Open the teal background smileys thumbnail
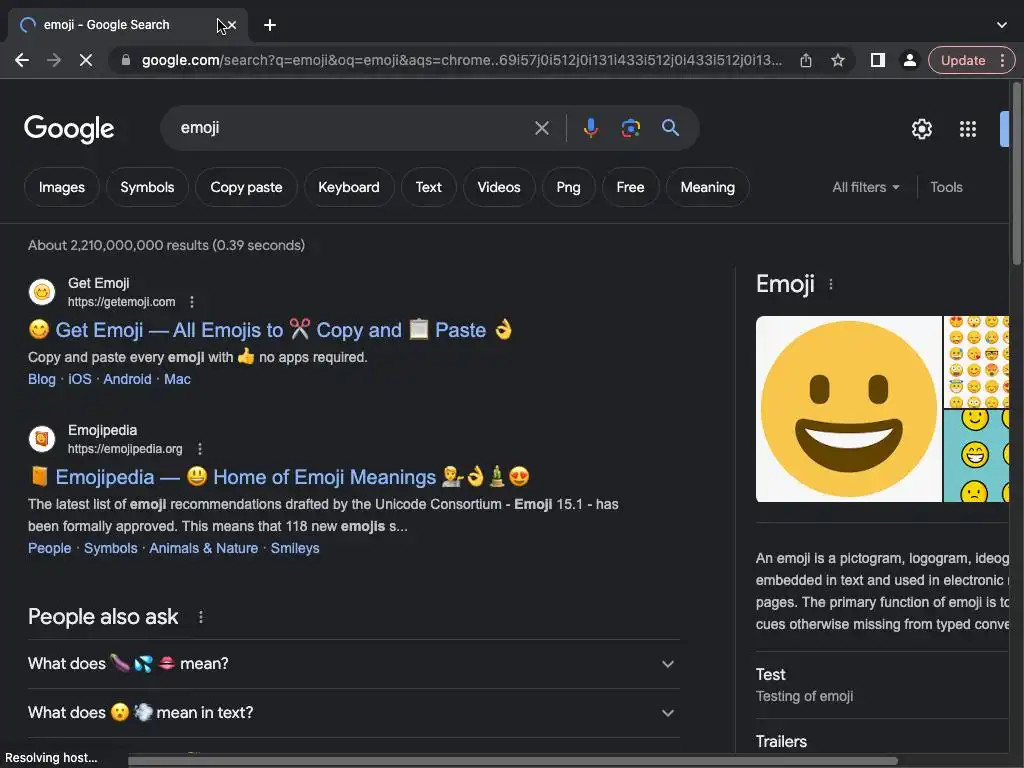The width and height of the screenshot is (1024, 768). click(x=976, y=456)
